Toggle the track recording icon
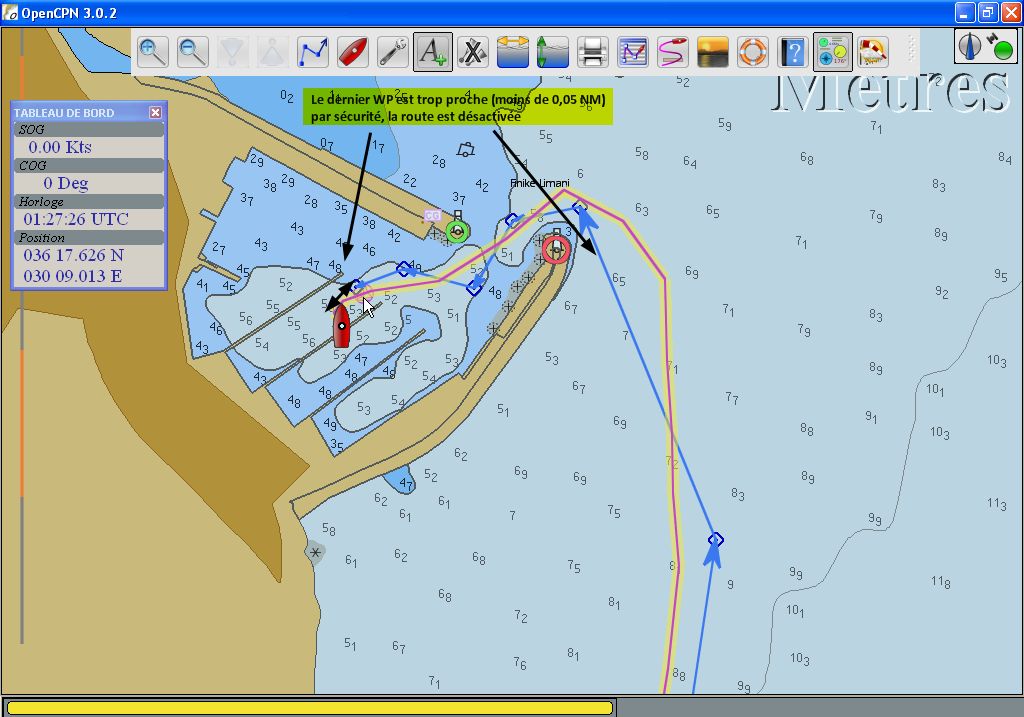Viewport: 1024px width, 717px height. coord(673,51)
